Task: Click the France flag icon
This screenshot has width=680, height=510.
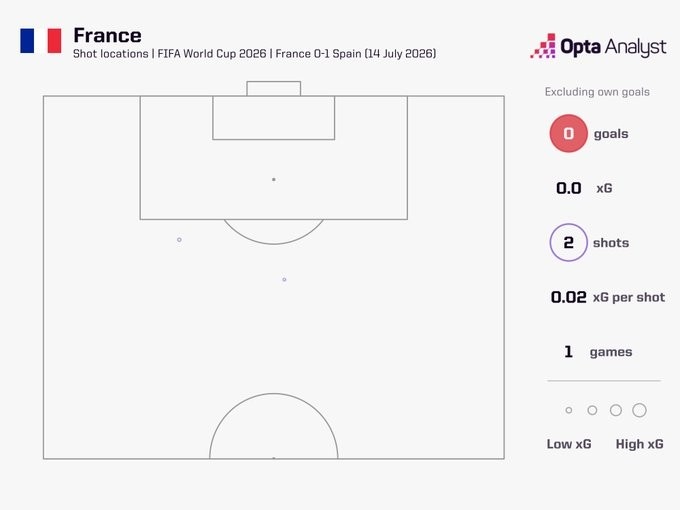Action: coord(41,41)
